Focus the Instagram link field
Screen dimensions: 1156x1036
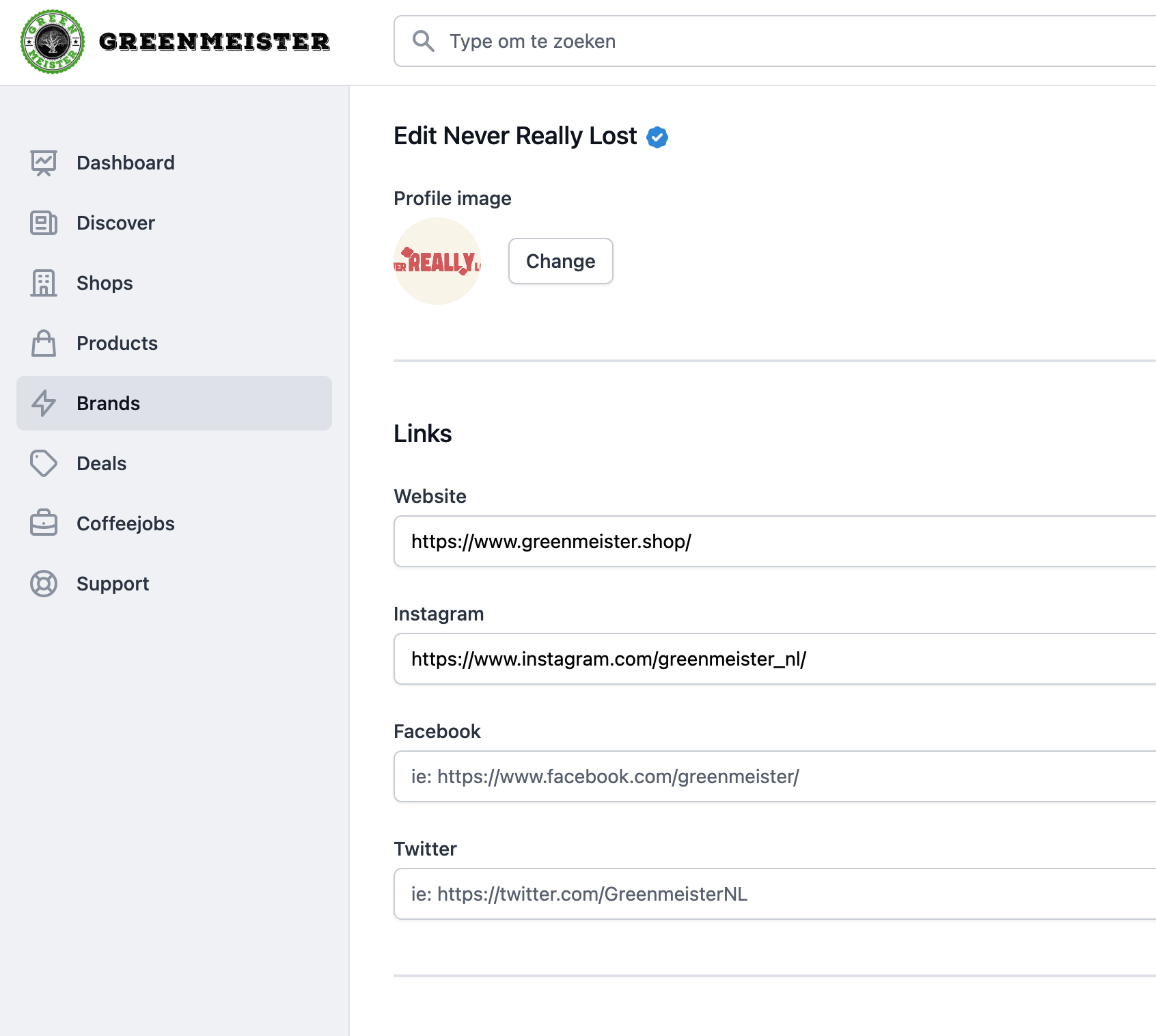pos(752,659)
